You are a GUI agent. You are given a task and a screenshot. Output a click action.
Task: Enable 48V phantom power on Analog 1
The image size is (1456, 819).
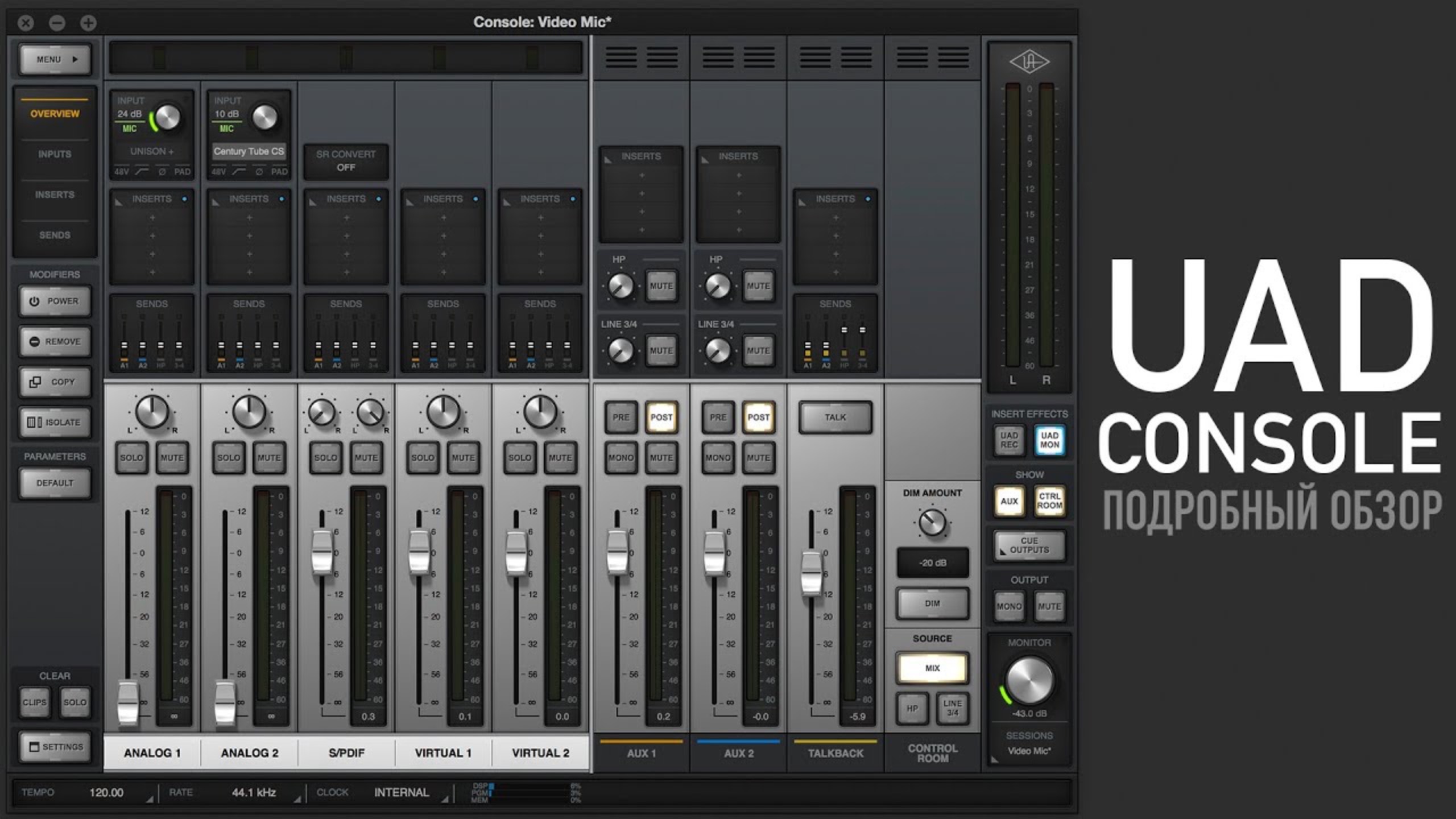[121, 171]
